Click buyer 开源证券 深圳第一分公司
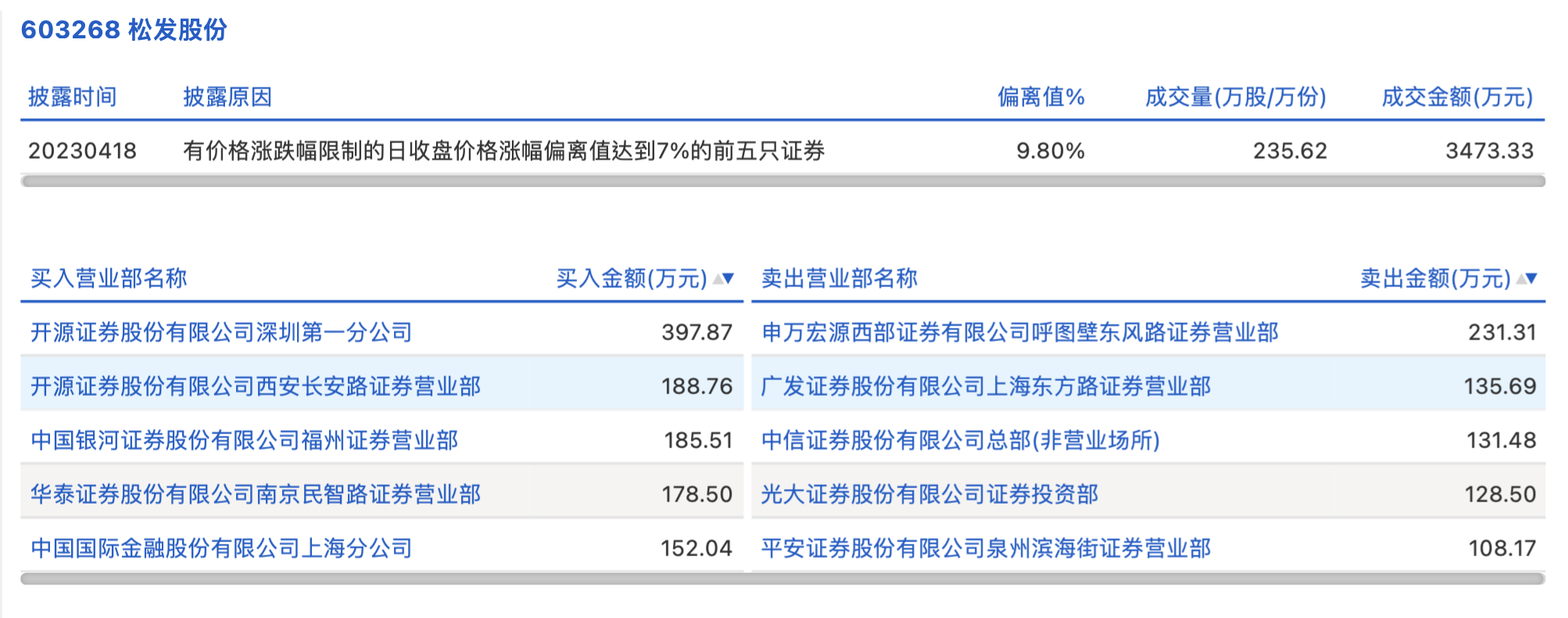The image size is (1568, 618). click(221, 332)
